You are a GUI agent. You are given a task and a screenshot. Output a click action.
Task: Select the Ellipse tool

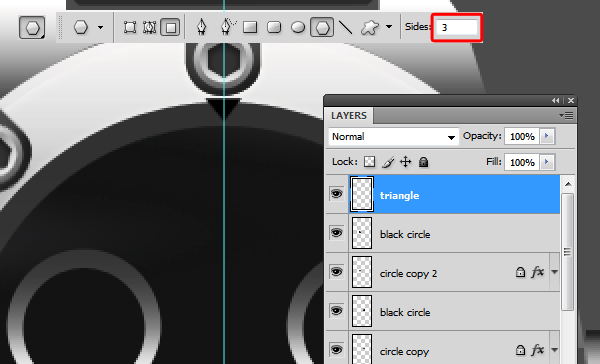[298, 27]
